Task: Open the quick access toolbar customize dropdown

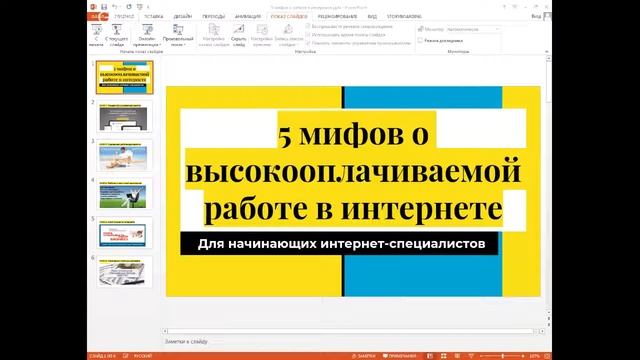Action: (148, 7)
